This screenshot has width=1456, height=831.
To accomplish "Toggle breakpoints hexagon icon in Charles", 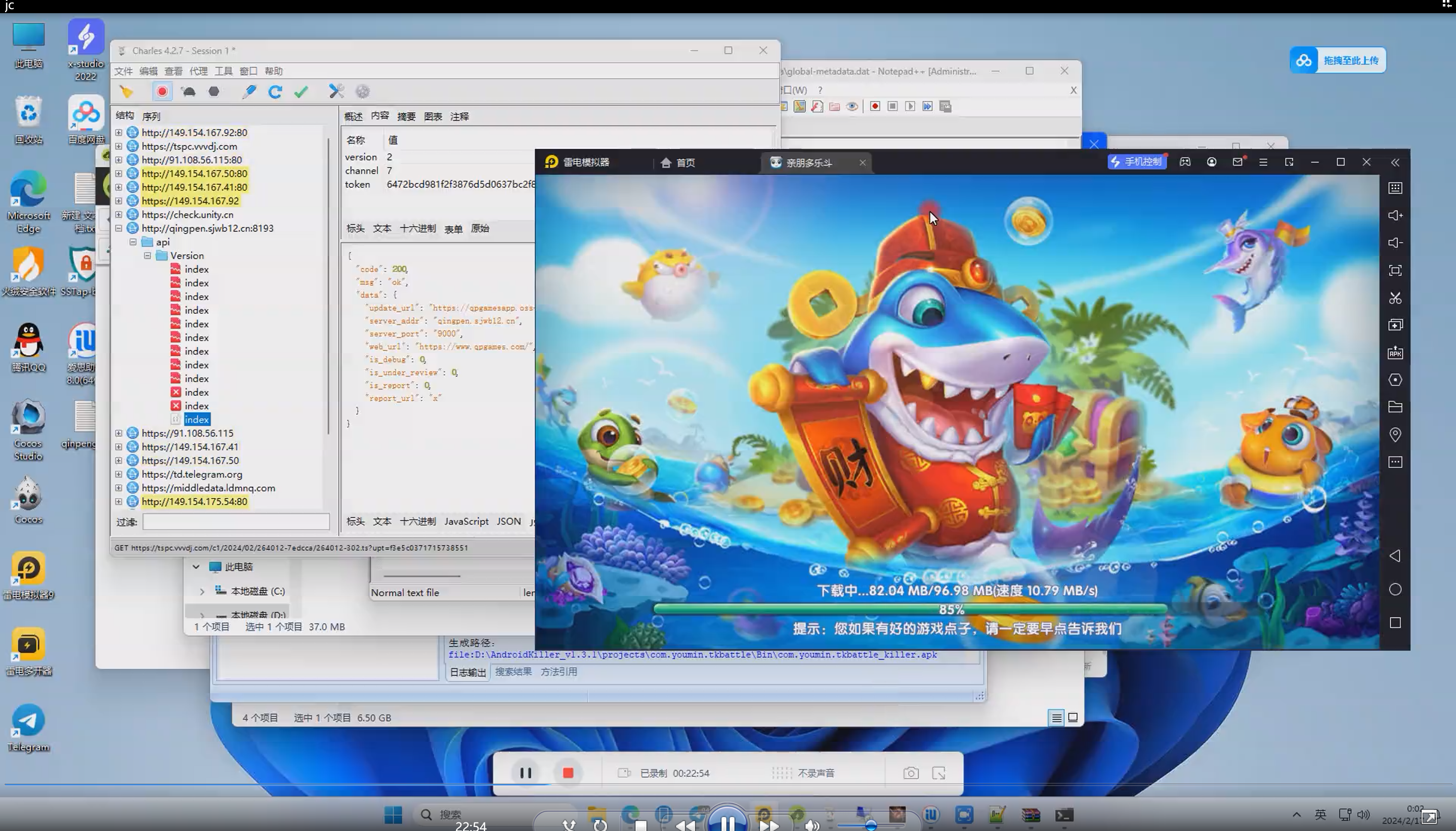I will (x=214, y=91).
